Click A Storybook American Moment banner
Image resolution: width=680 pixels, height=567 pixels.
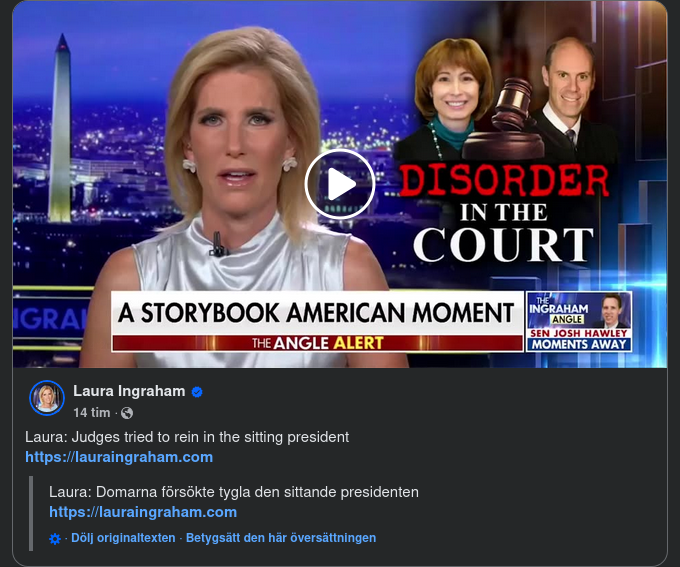317,313
